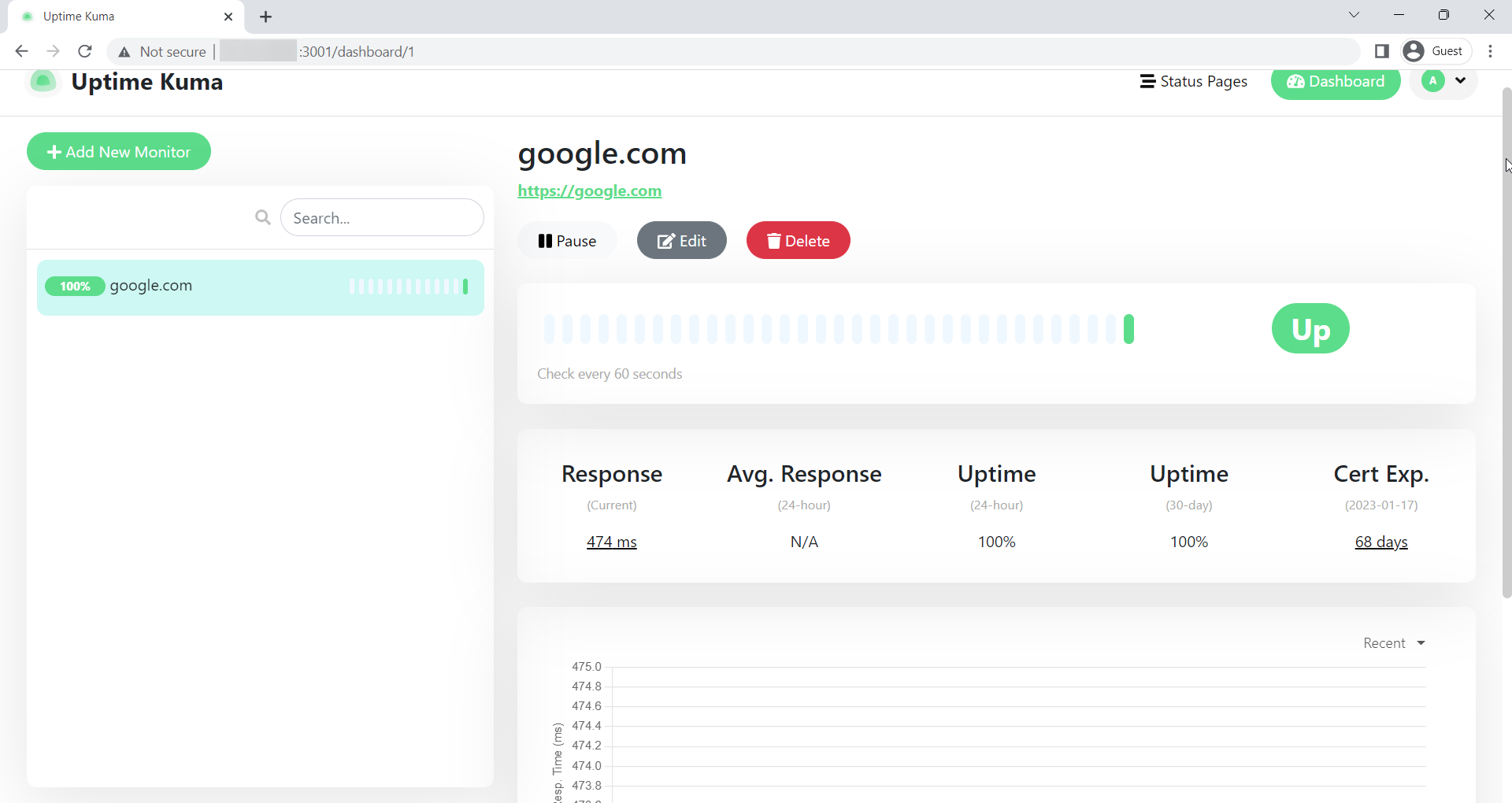Click the Avg. Response N/A value

pos(804,542)
